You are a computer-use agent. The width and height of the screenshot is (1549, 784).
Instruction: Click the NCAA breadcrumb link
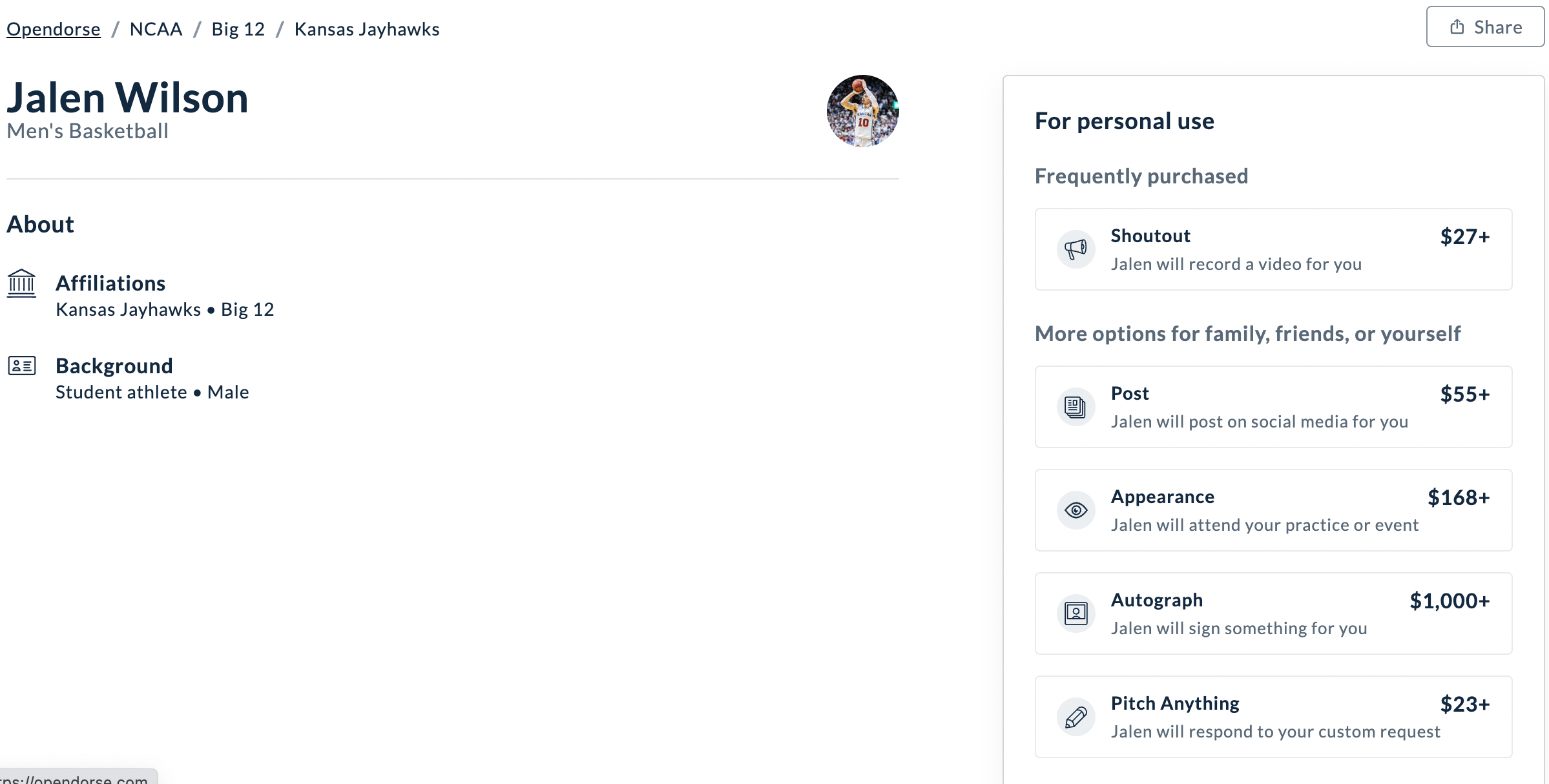[155, 28]
